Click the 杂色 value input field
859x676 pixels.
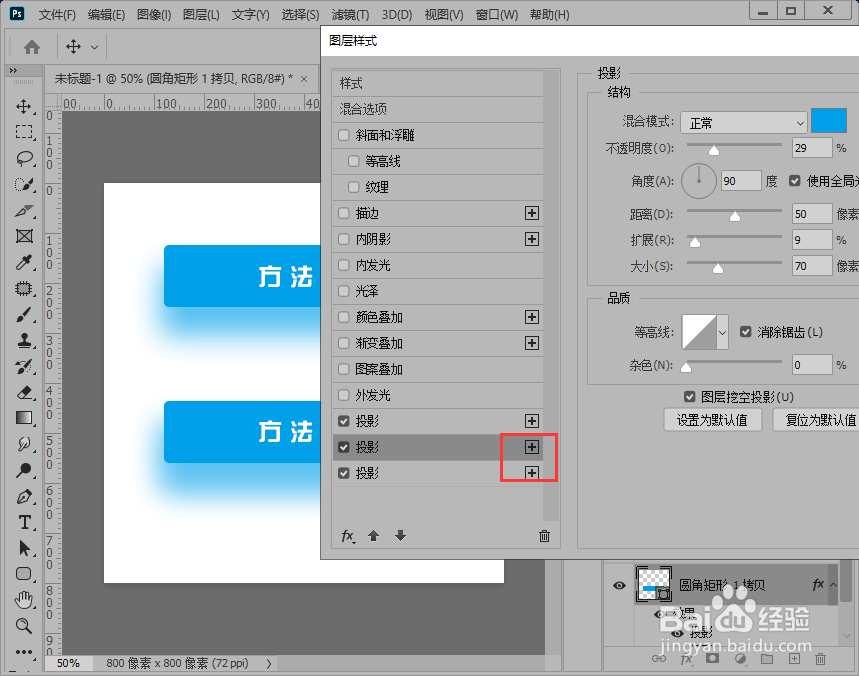click(x=810, y=364)
